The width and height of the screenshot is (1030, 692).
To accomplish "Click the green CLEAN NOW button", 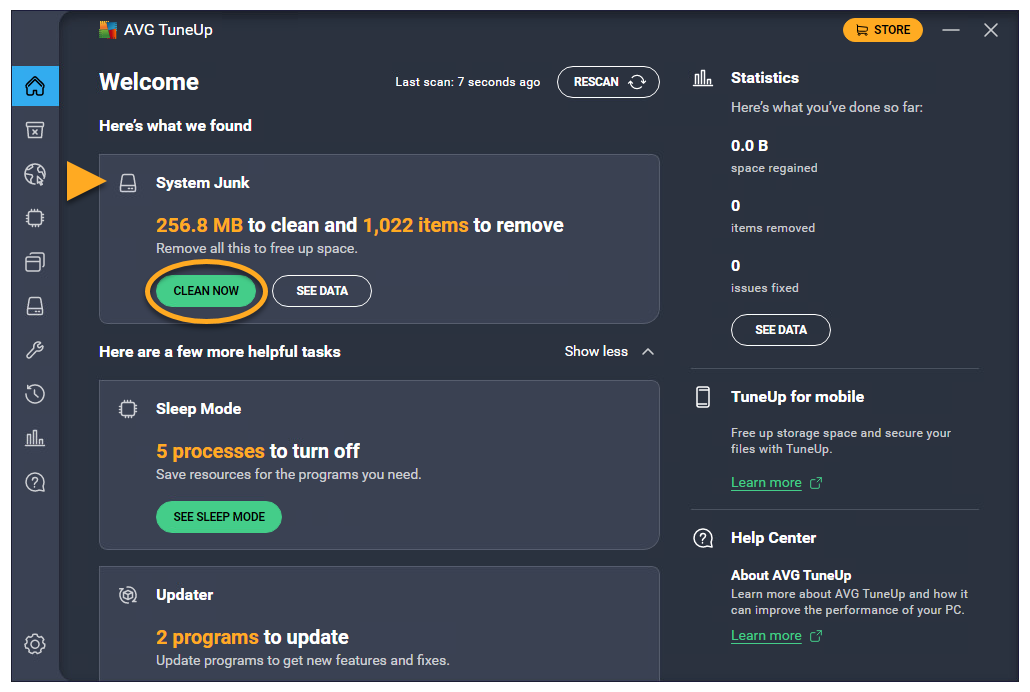I will (x=206, y=291).
